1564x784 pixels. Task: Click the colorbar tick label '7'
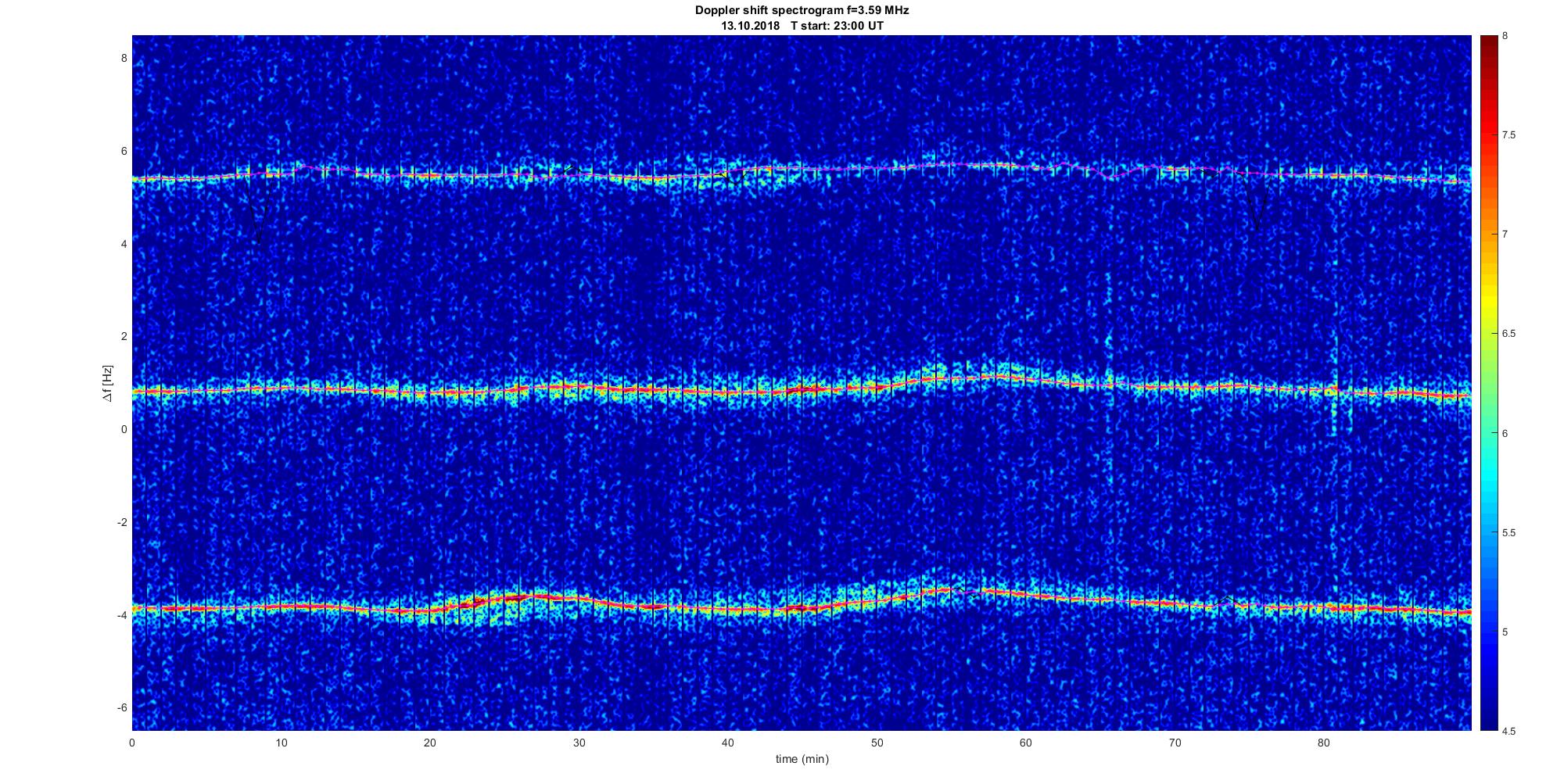pyautogui.click(x=1505, y=234)
